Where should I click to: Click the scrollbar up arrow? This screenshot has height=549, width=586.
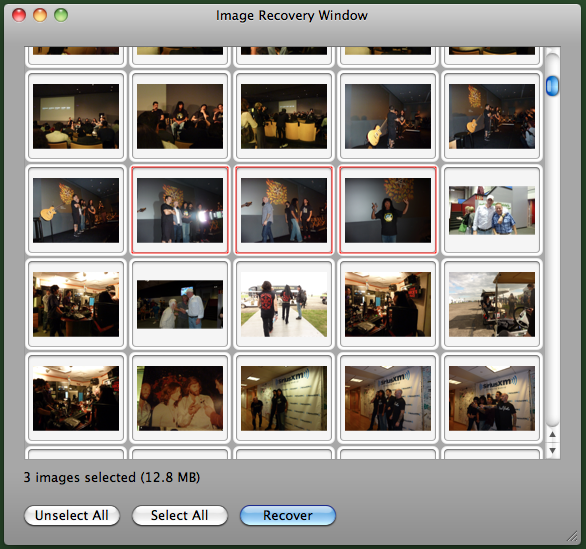552,434
